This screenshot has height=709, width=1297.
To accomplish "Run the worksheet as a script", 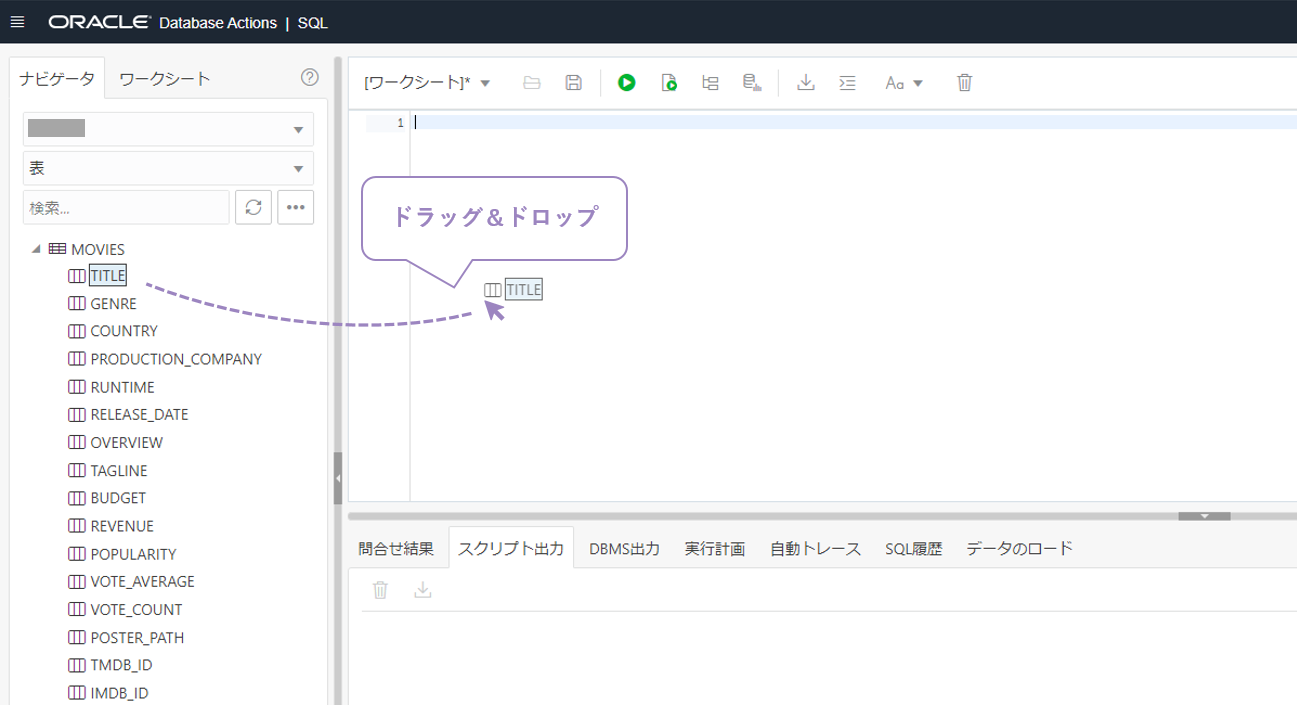I will (x=670, y=83).
